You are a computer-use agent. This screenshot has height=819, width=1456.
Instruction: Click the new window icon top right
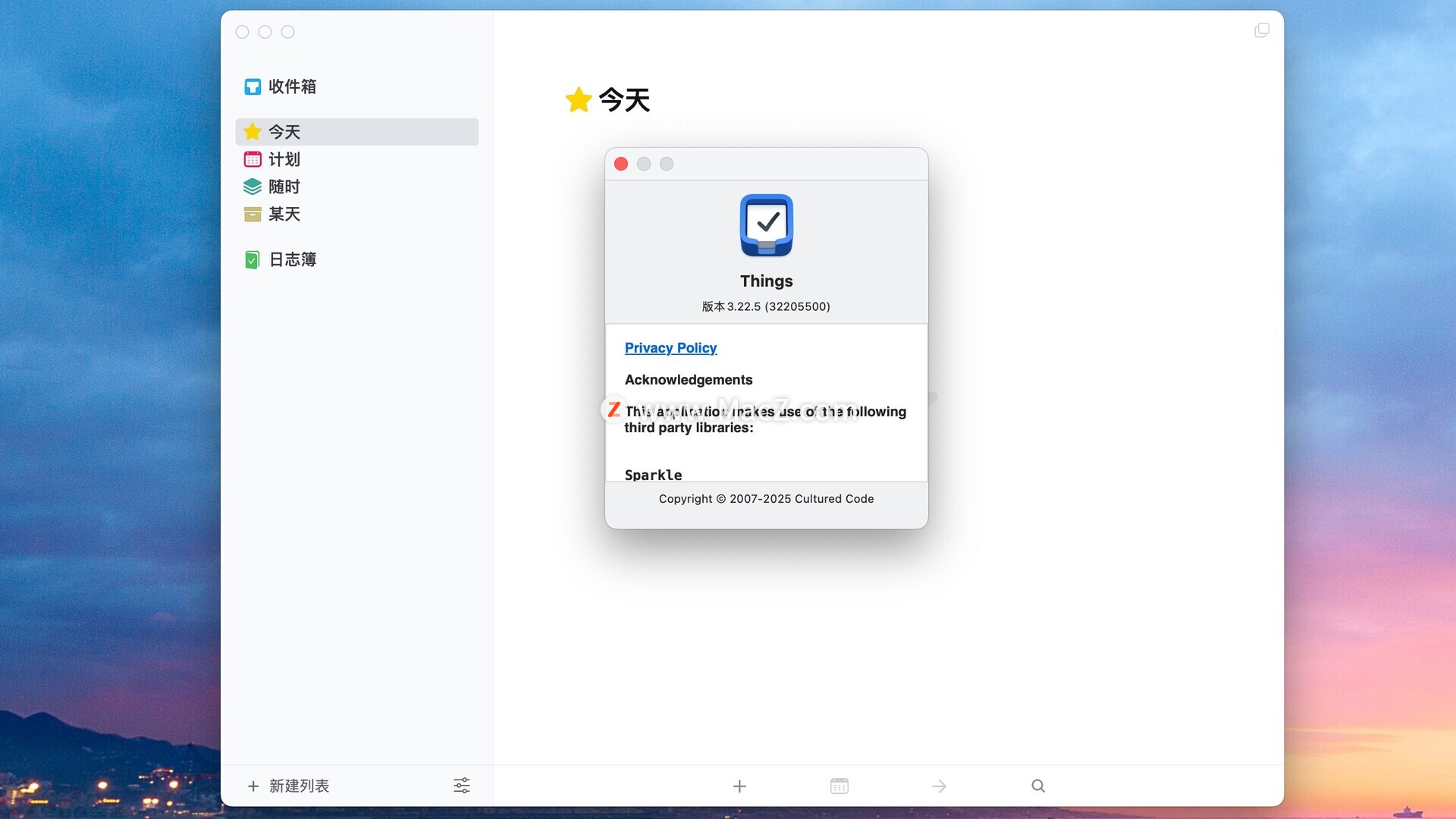click(1262, 30)
